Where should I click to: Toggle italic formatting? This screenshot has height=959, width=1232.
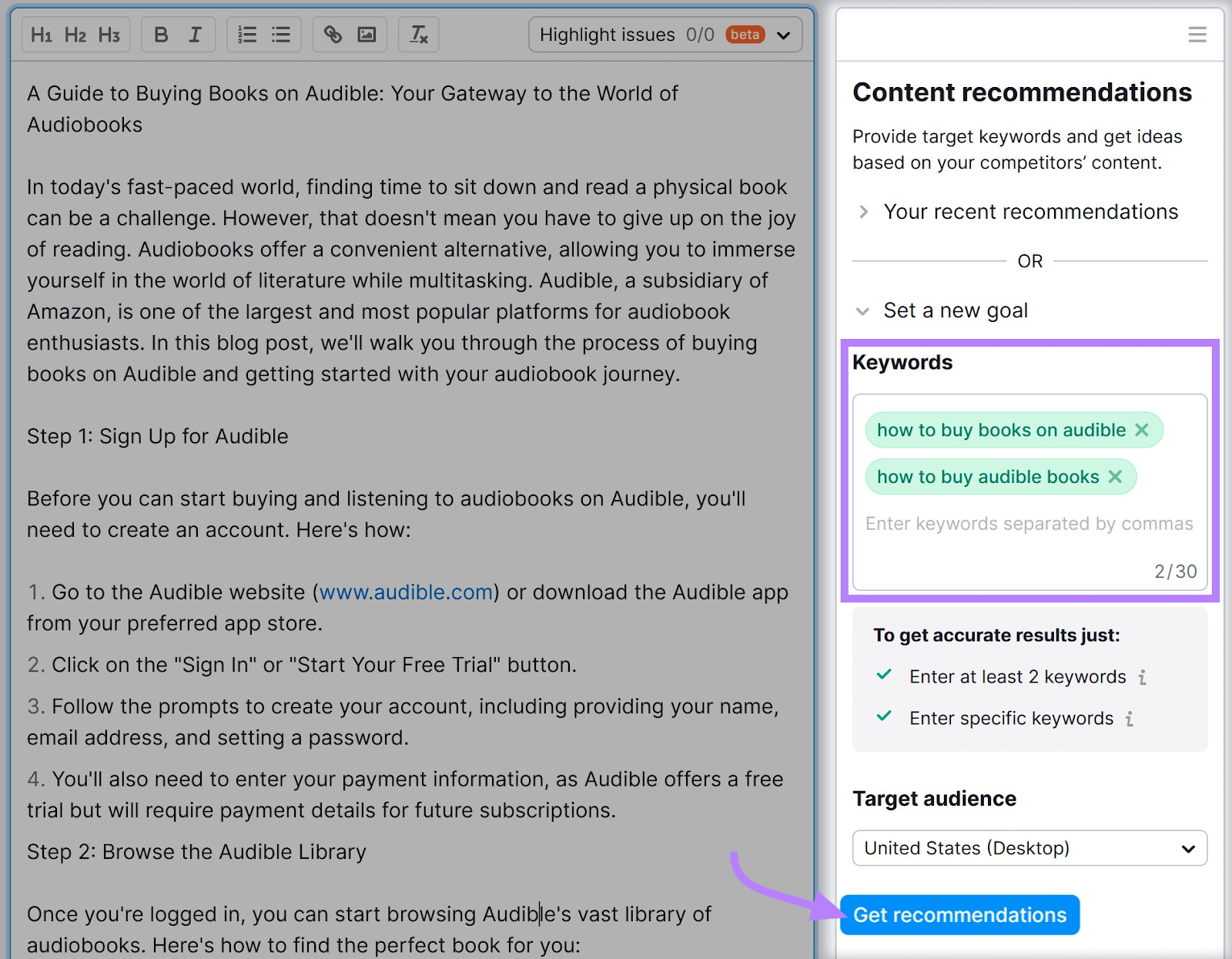point(195,34)
